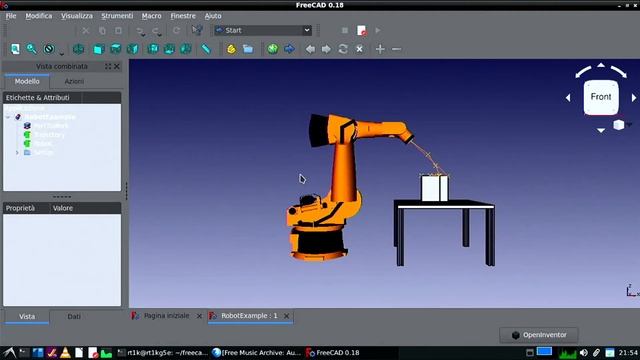Click the volume speaker tray icon
The width and height of the screenshot is (640, 360).
(584, 353)
